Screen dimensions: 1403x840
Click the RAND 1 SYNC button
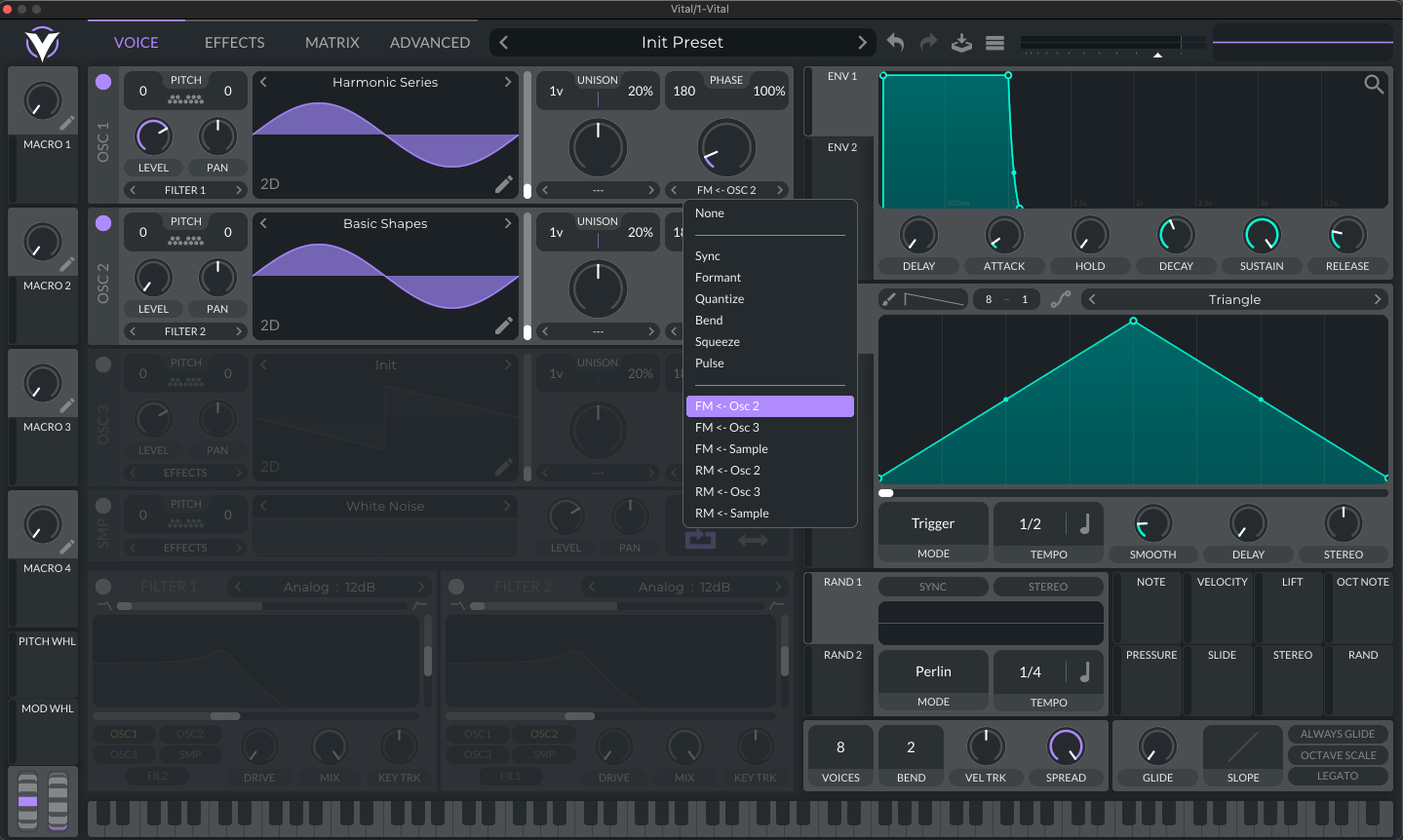tap(933, 587)
